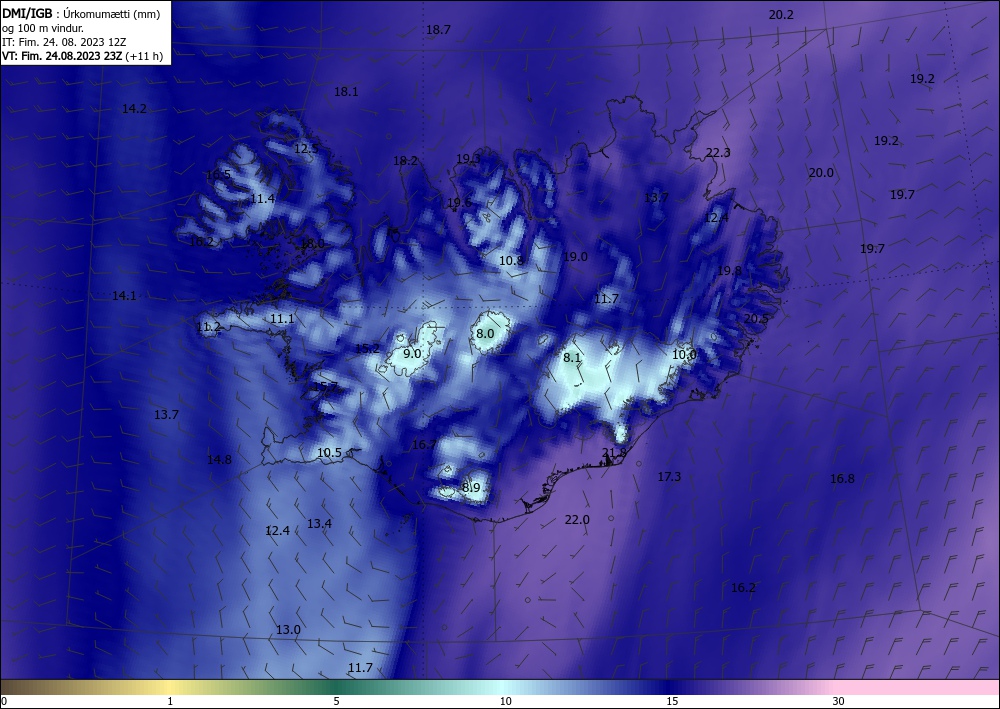Click the 13.4 value over the sea

pyautogui.click(x=319, y=523)
